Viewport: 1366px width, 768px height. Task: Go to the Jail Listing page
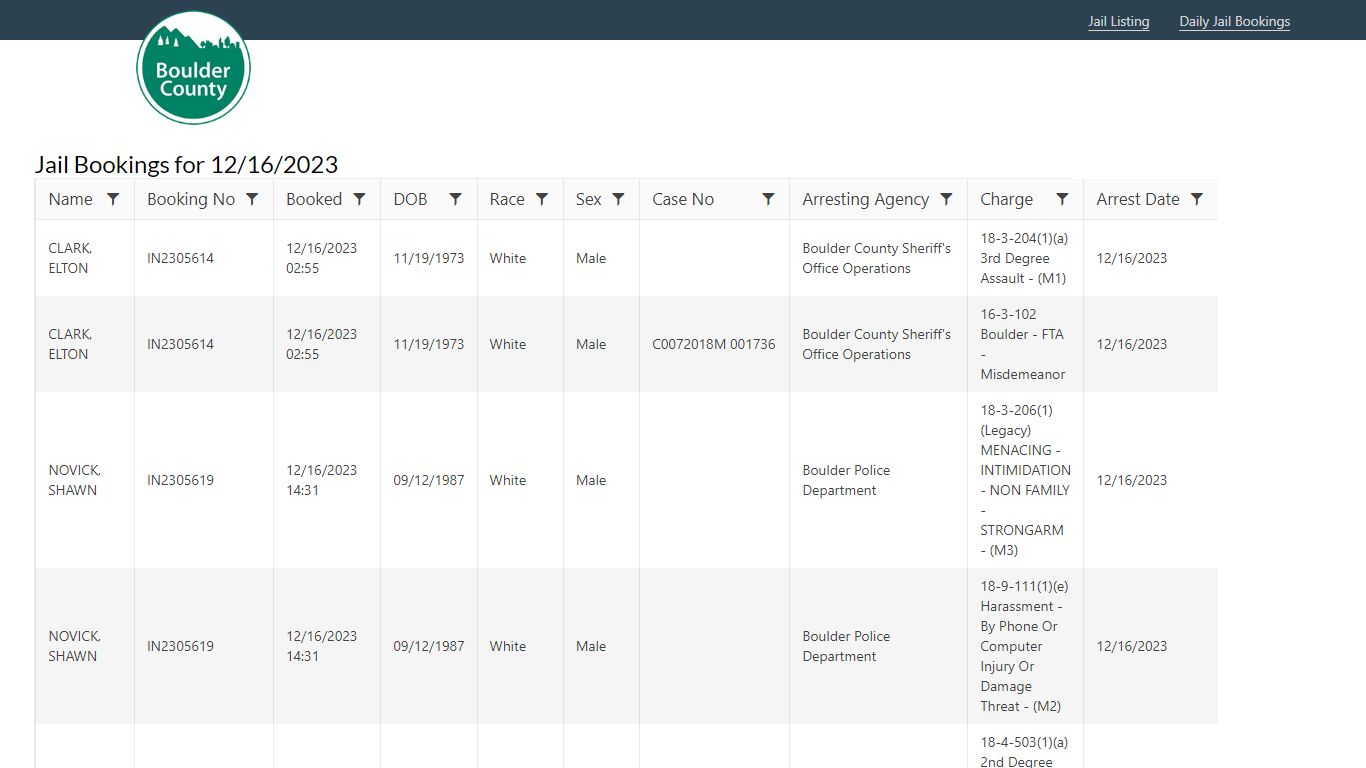pos(1119,21)
